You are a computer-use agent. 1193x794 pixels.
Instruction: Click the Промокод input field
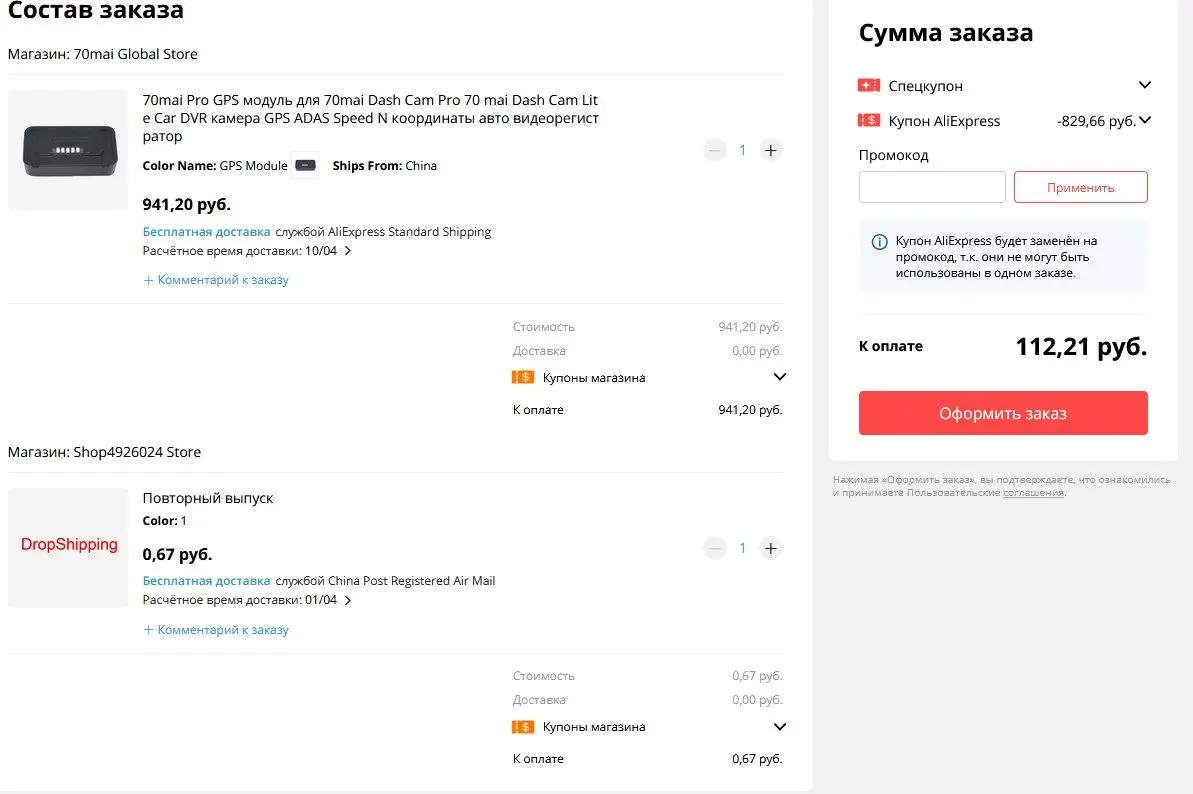click(932, 187)
